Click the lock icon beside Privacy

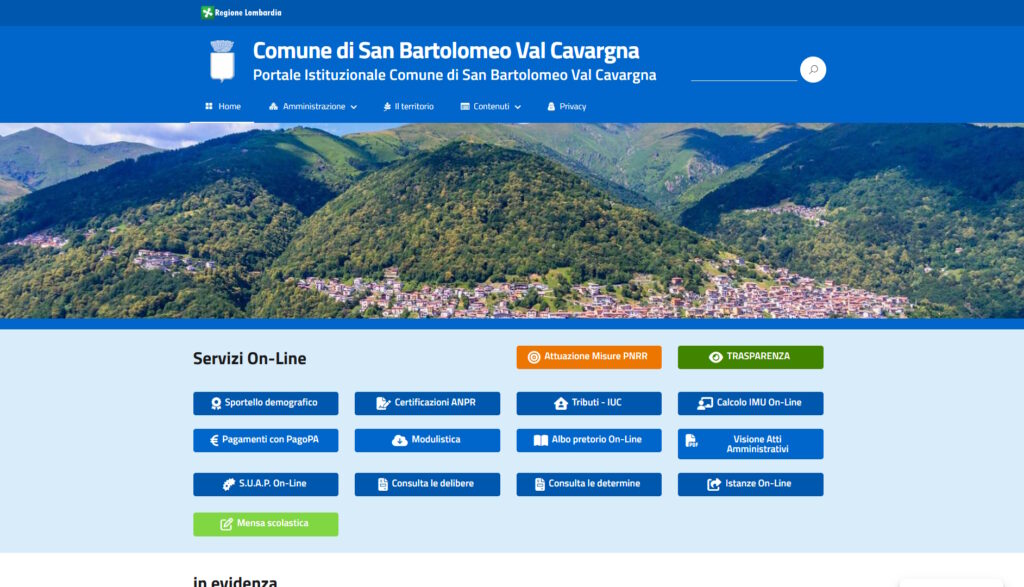(551, 106)
